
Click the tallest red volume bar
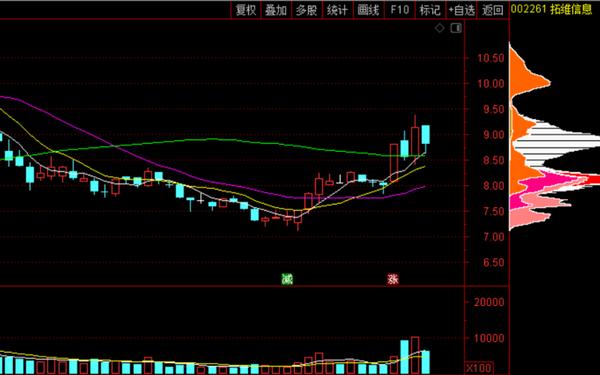point(415,355)
